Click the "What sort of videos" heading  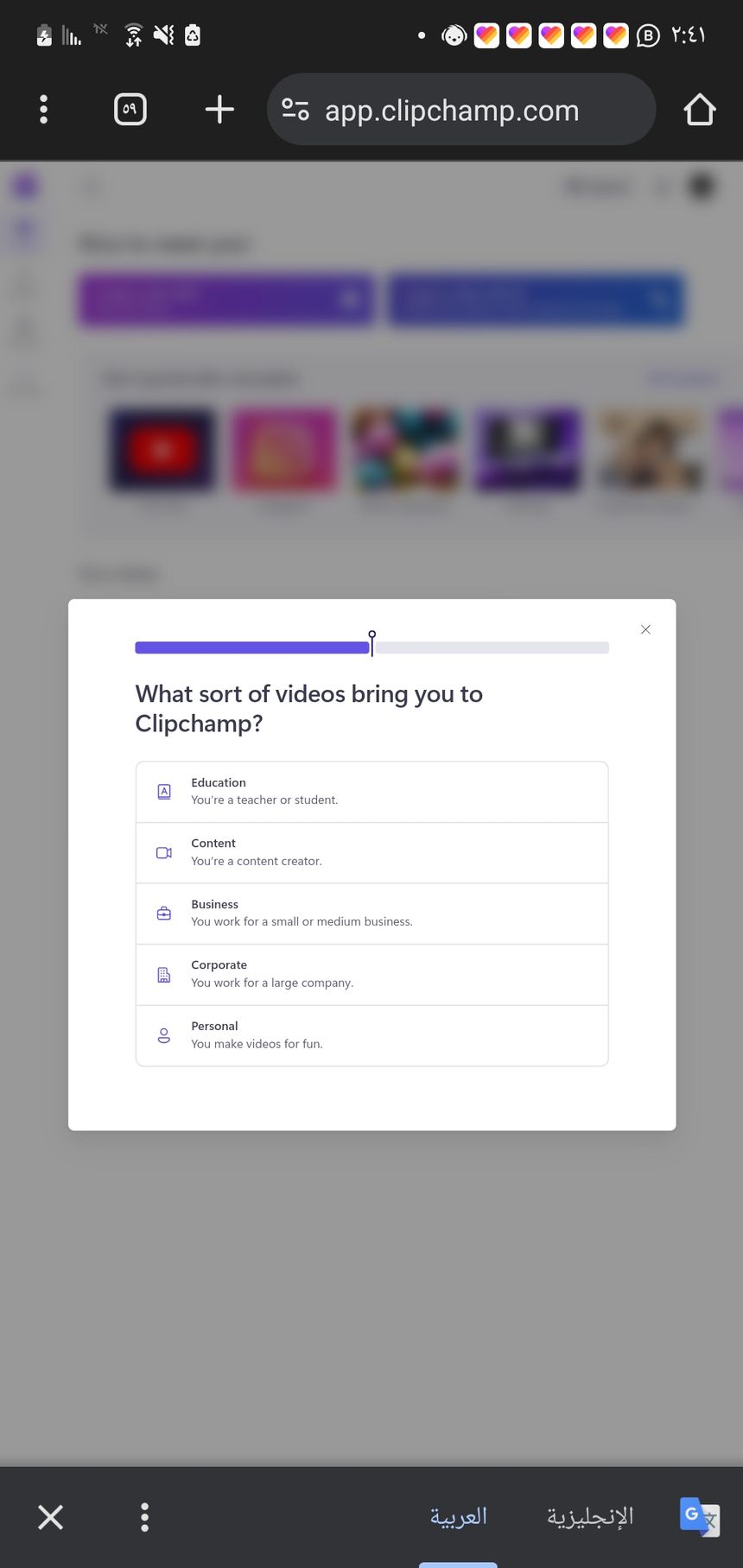(309, 708)
